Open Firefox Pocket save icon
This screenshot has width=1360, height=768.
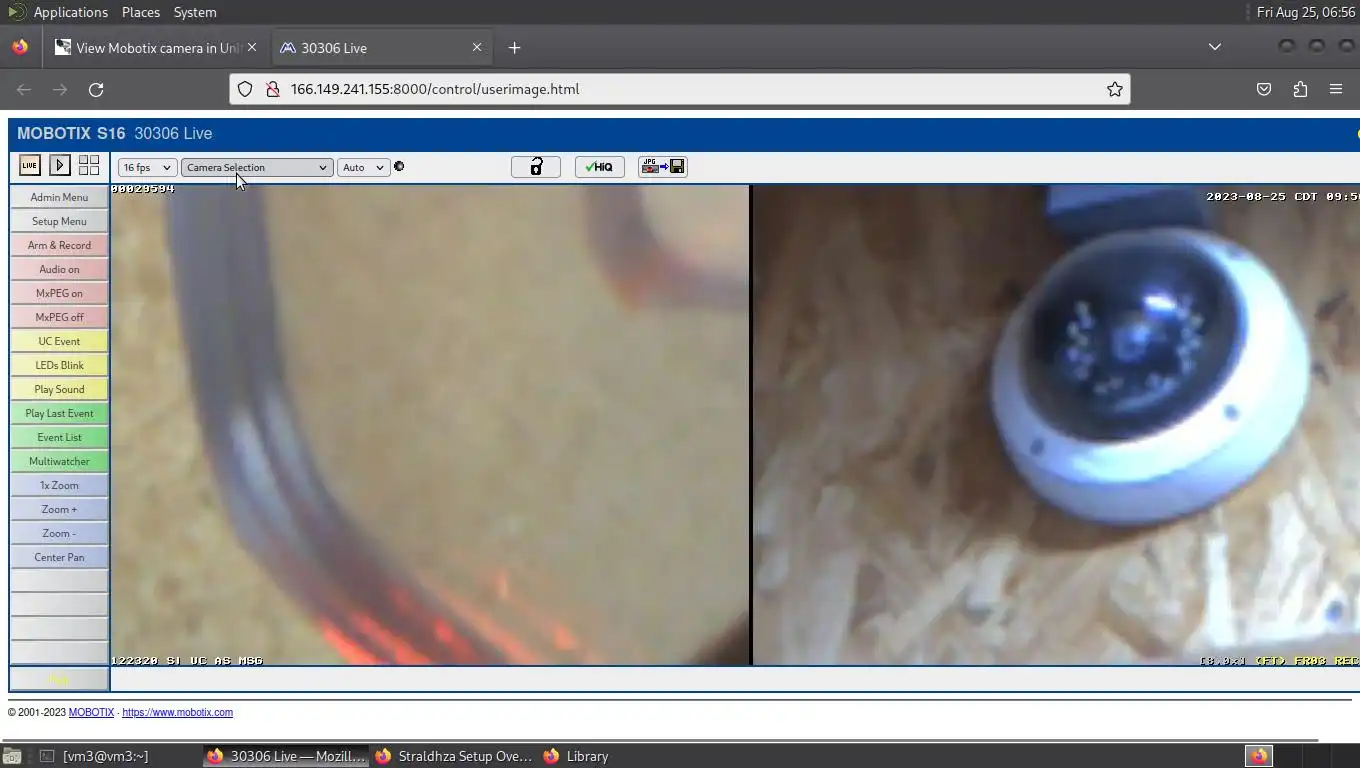coord(1264,89)
